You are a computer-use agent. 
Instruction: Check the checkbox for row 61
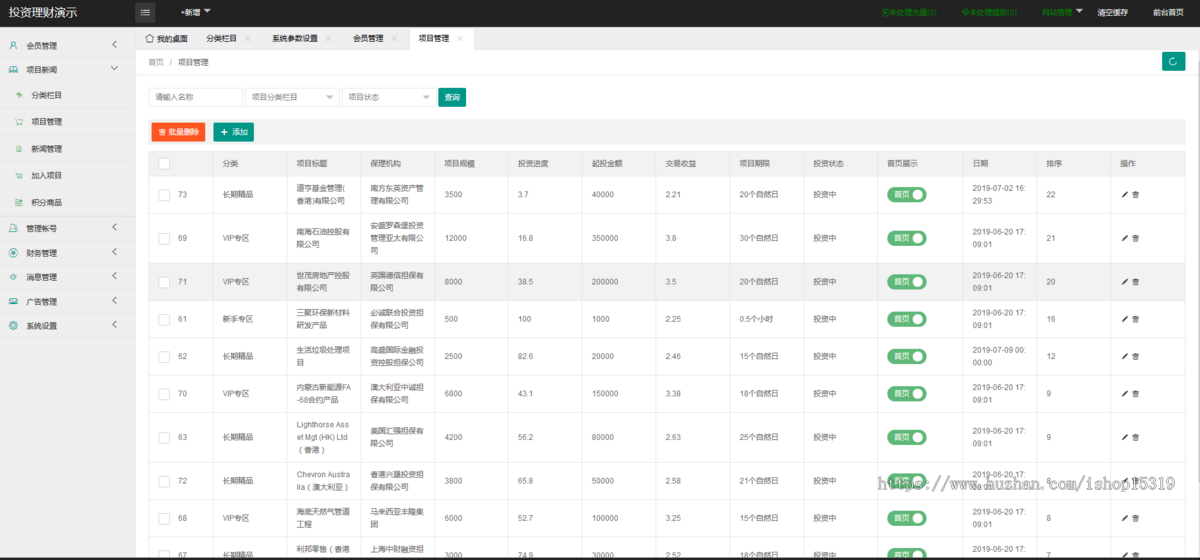point(164,319)
